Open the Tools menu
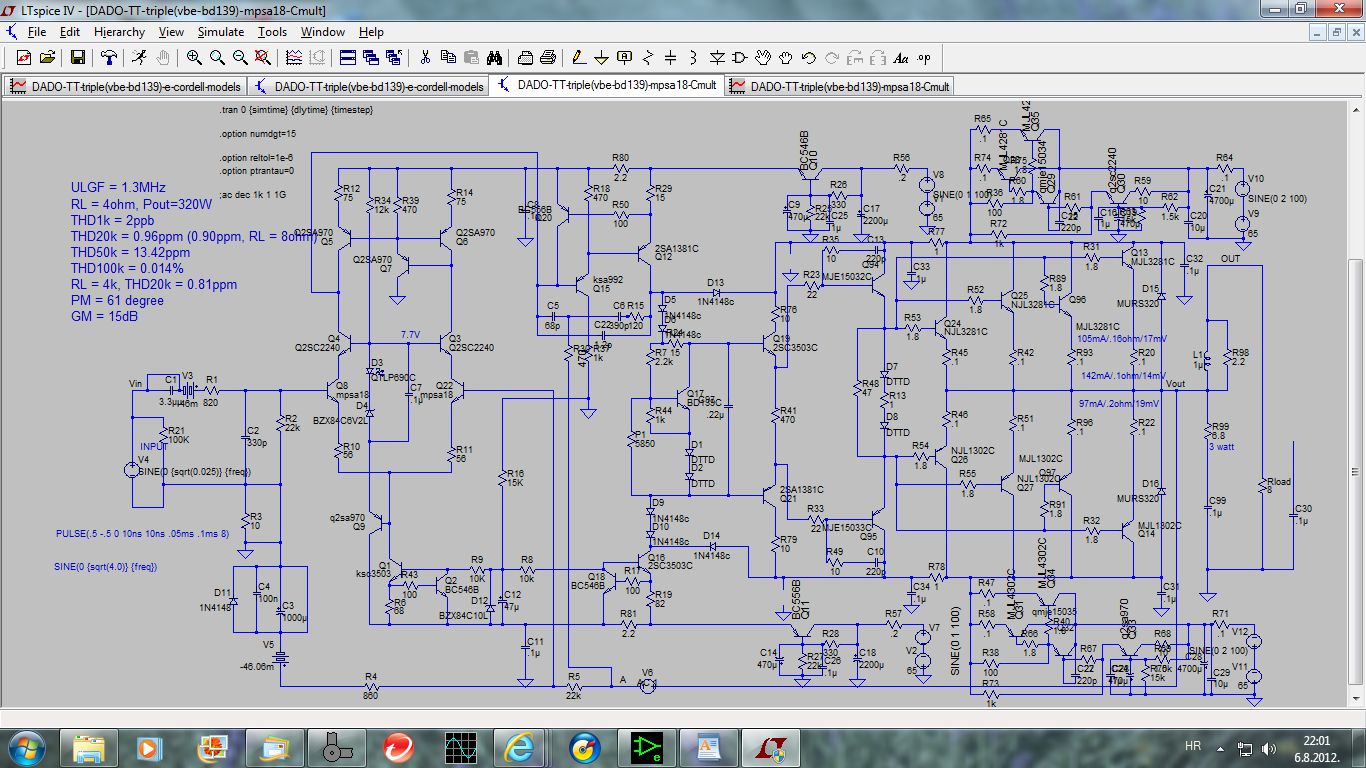 (272, 32)
